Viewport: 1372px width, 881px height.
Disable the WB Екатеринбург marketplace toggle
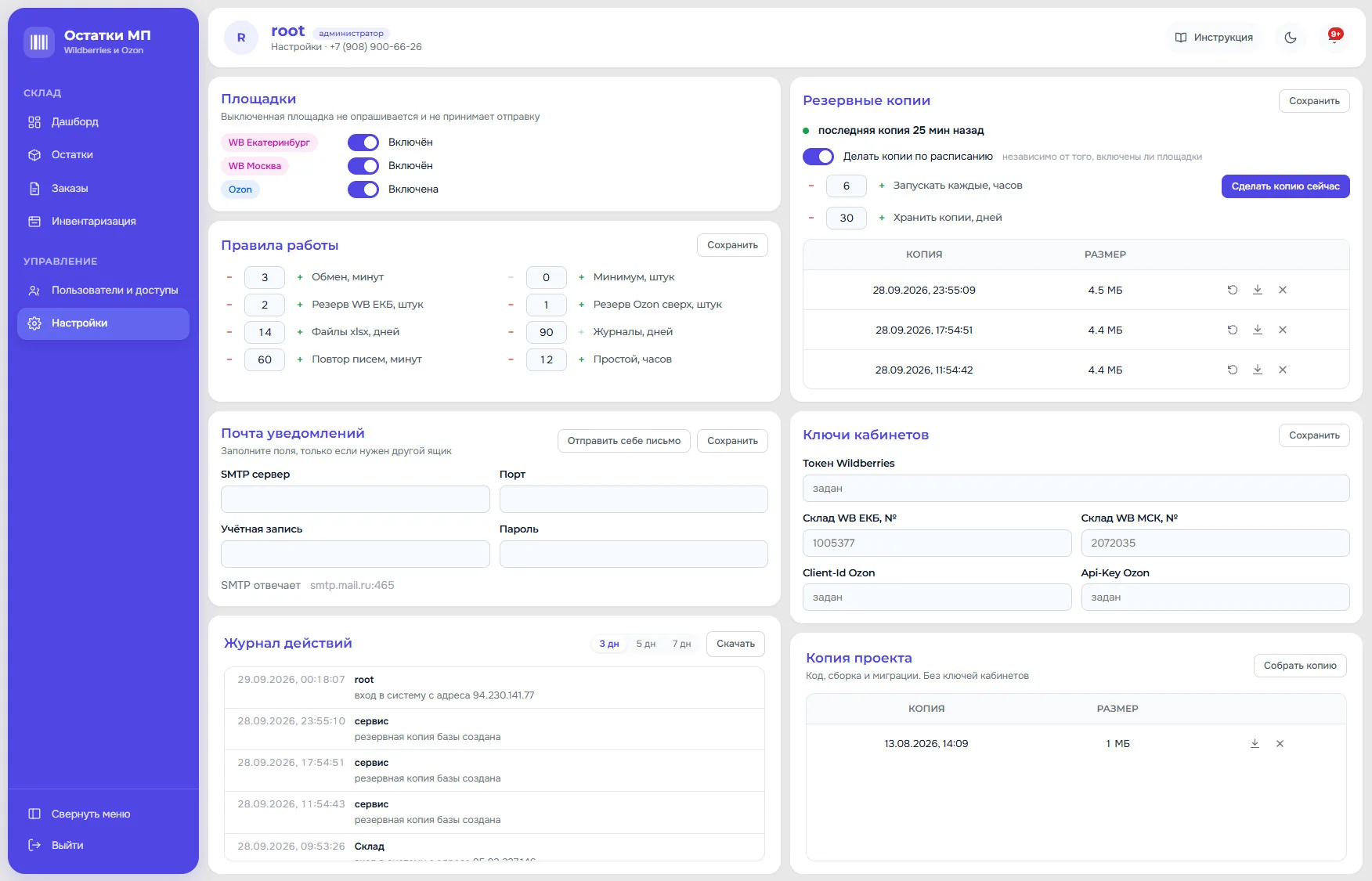click(363, 143)
